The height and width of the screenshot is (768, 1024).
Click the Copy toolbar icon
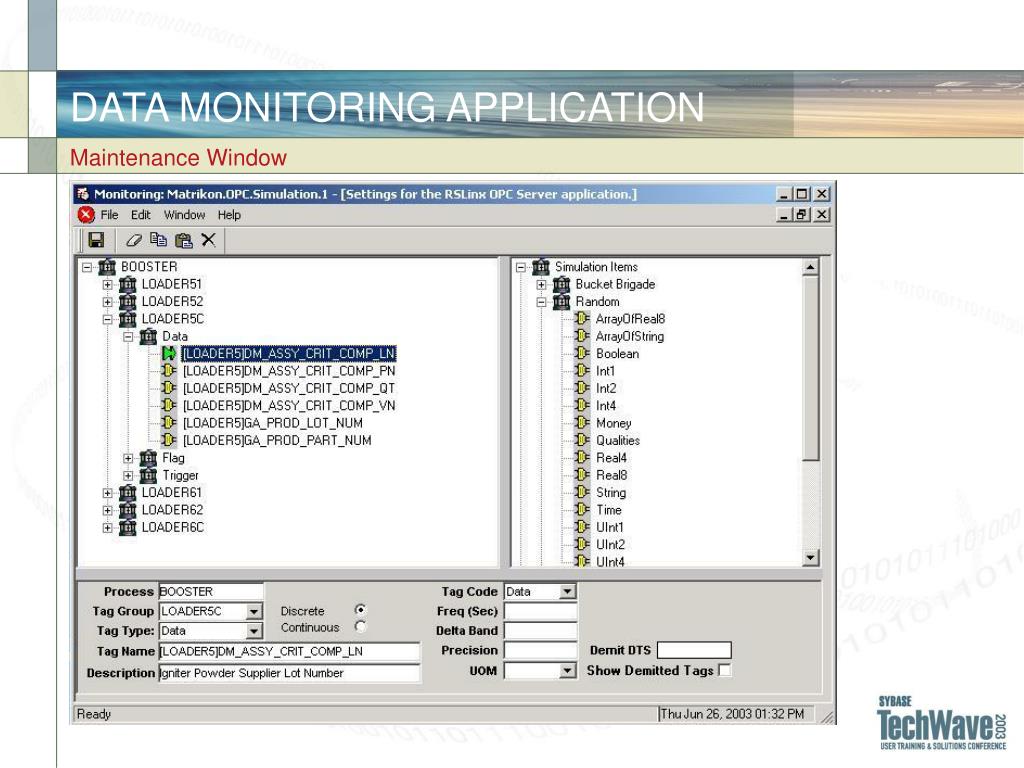(x=158, y=240)
